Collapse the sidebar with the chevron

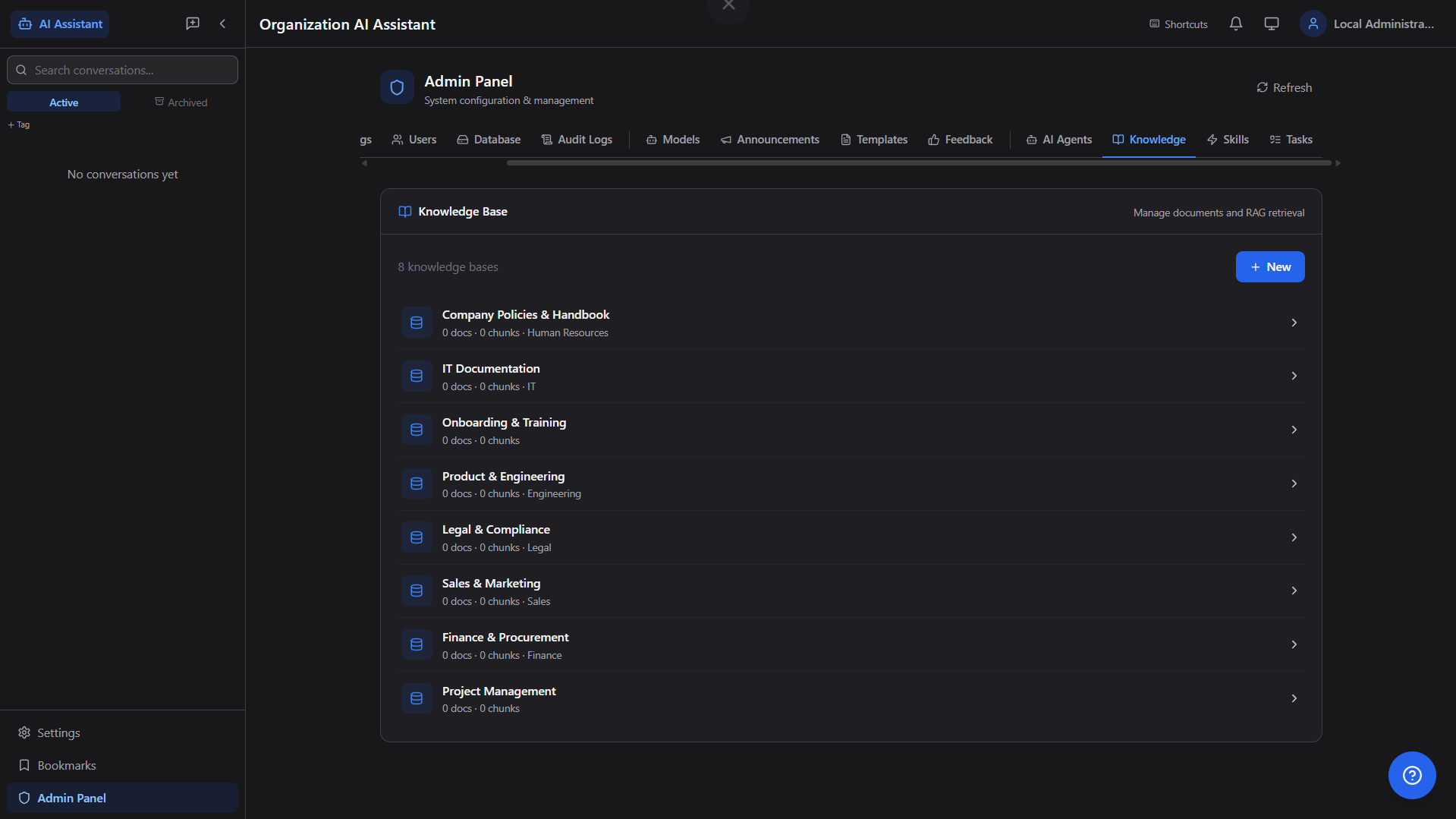coord(222,24)
